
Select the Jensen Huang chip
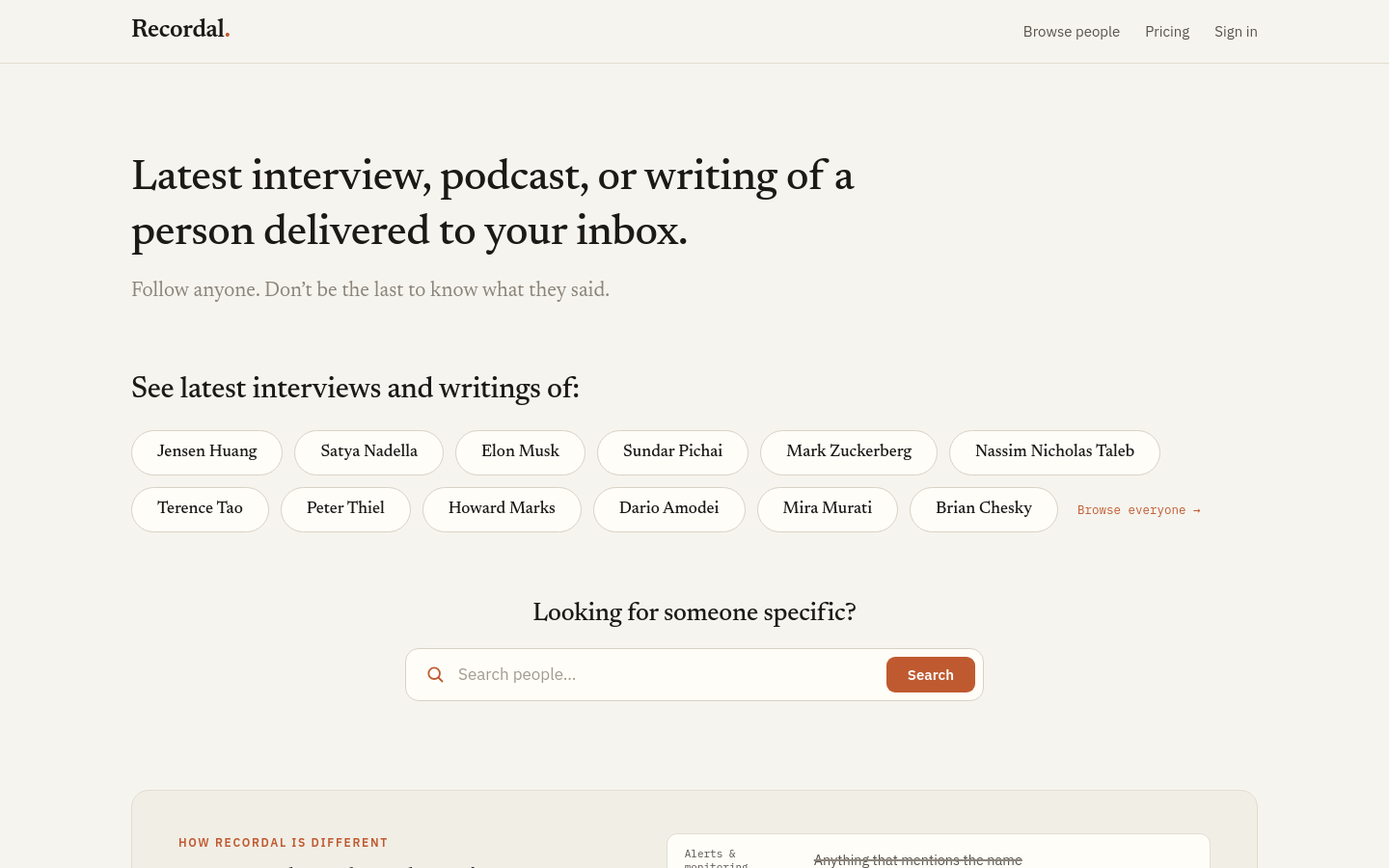(206, 452)
